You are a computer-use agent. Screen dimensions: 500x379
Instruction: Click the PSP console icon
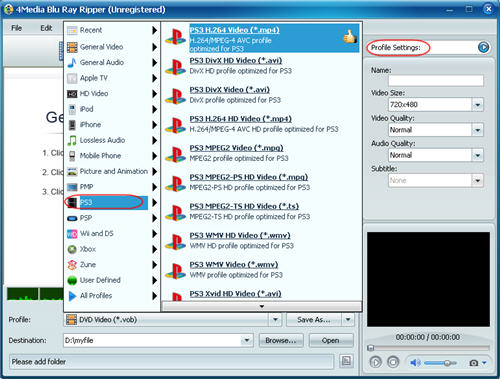pos(72,218)
